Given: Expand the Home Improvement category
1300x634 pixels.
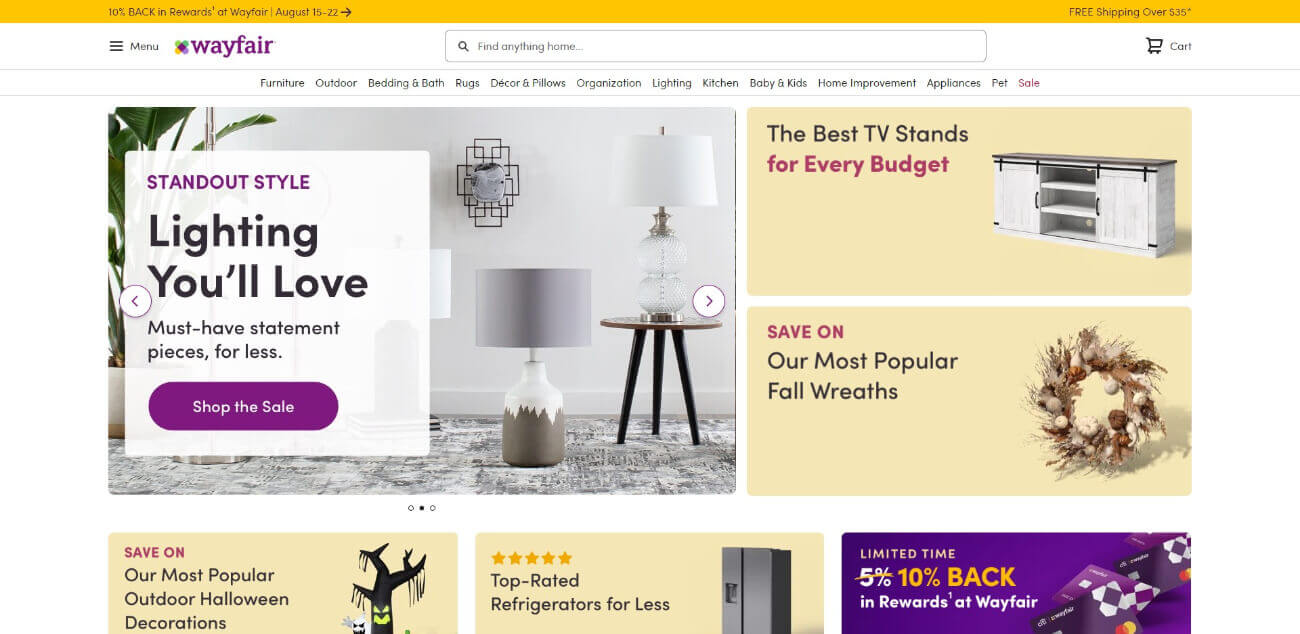Looking at the screenshot, I should coord(867,83).
